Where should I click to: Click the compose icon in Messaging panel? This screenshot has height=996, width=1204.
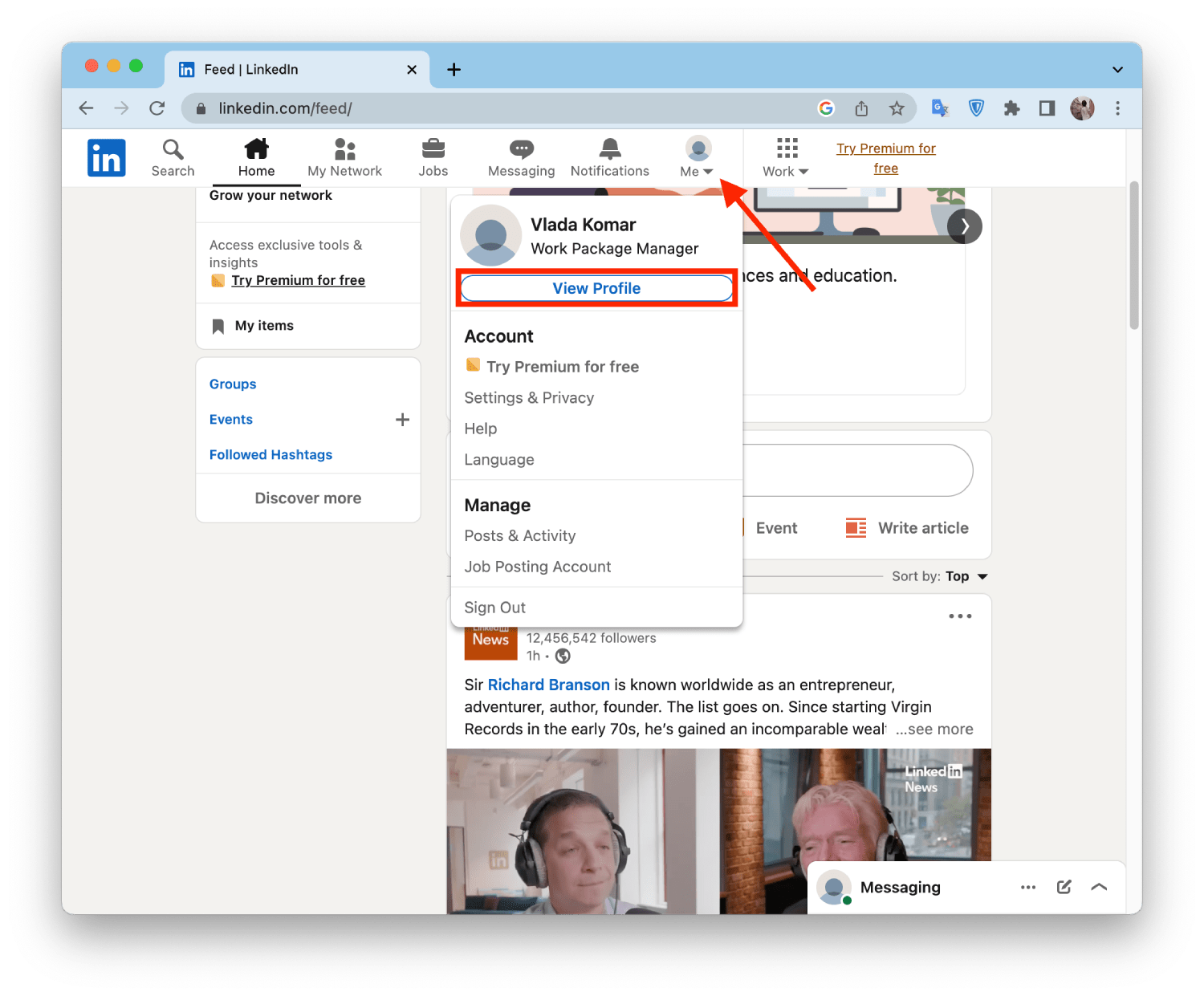pyautogui.click(x=1064, y=887)
